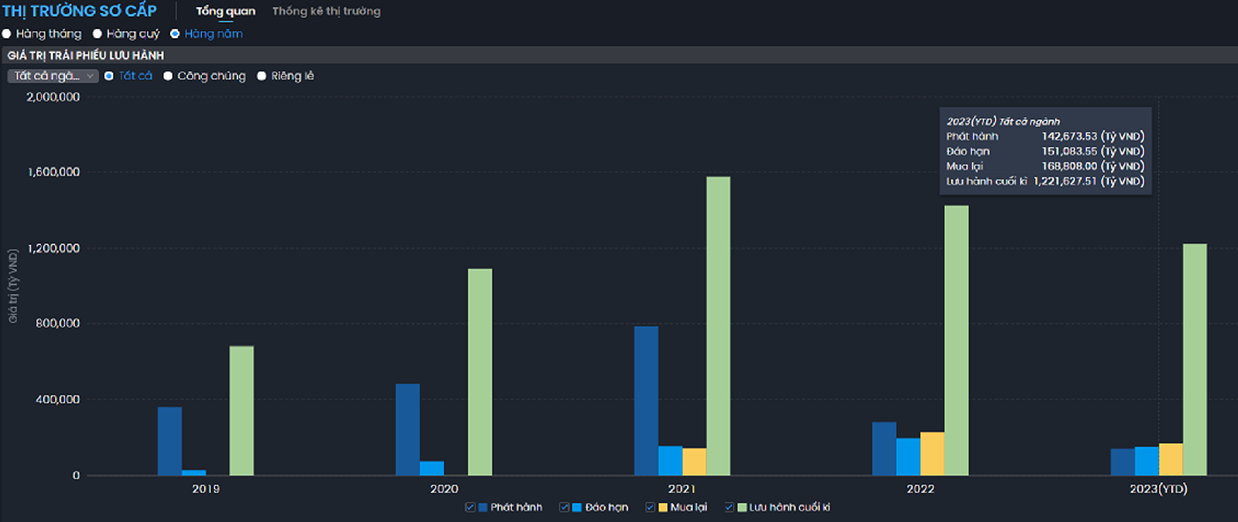
Task: Toggle the Đáo hạn legend checkbox
Action: pos(565,507)
